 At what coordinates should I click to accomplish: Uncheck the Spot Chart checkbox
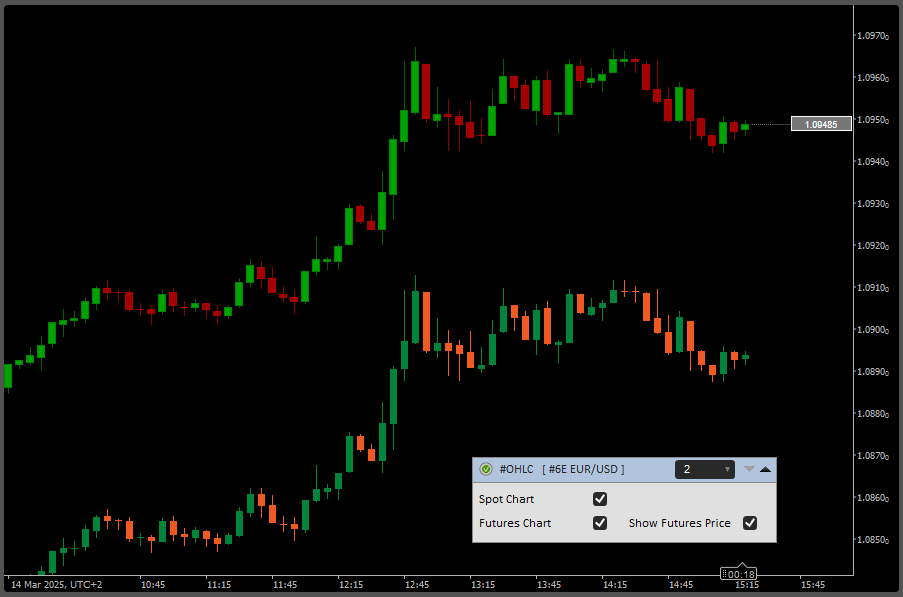(600, 499)
